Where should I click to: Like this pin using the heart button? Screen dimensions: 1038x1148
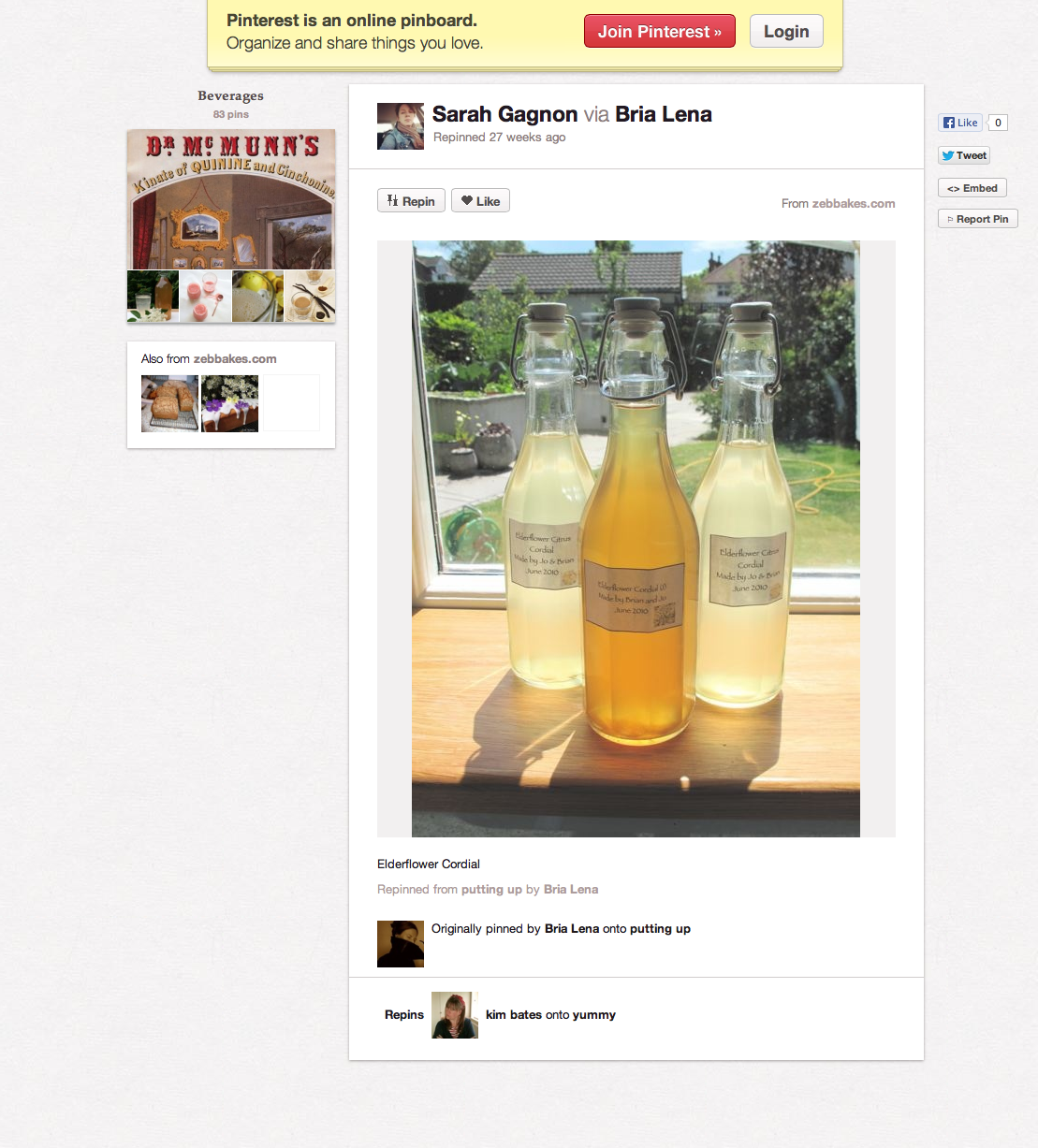tap(480, 201)
